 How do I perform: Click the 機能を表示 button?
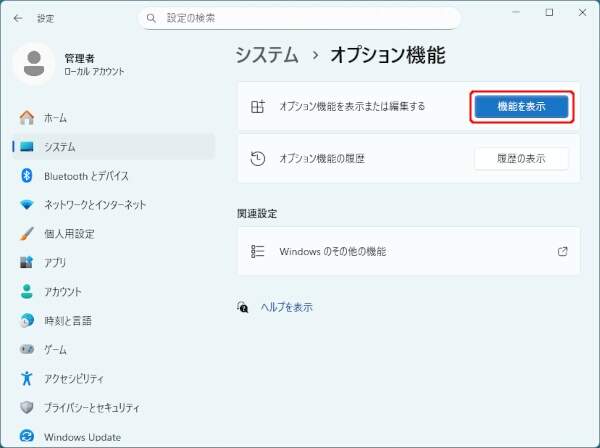pyautogui.click(x=521, y=106)
